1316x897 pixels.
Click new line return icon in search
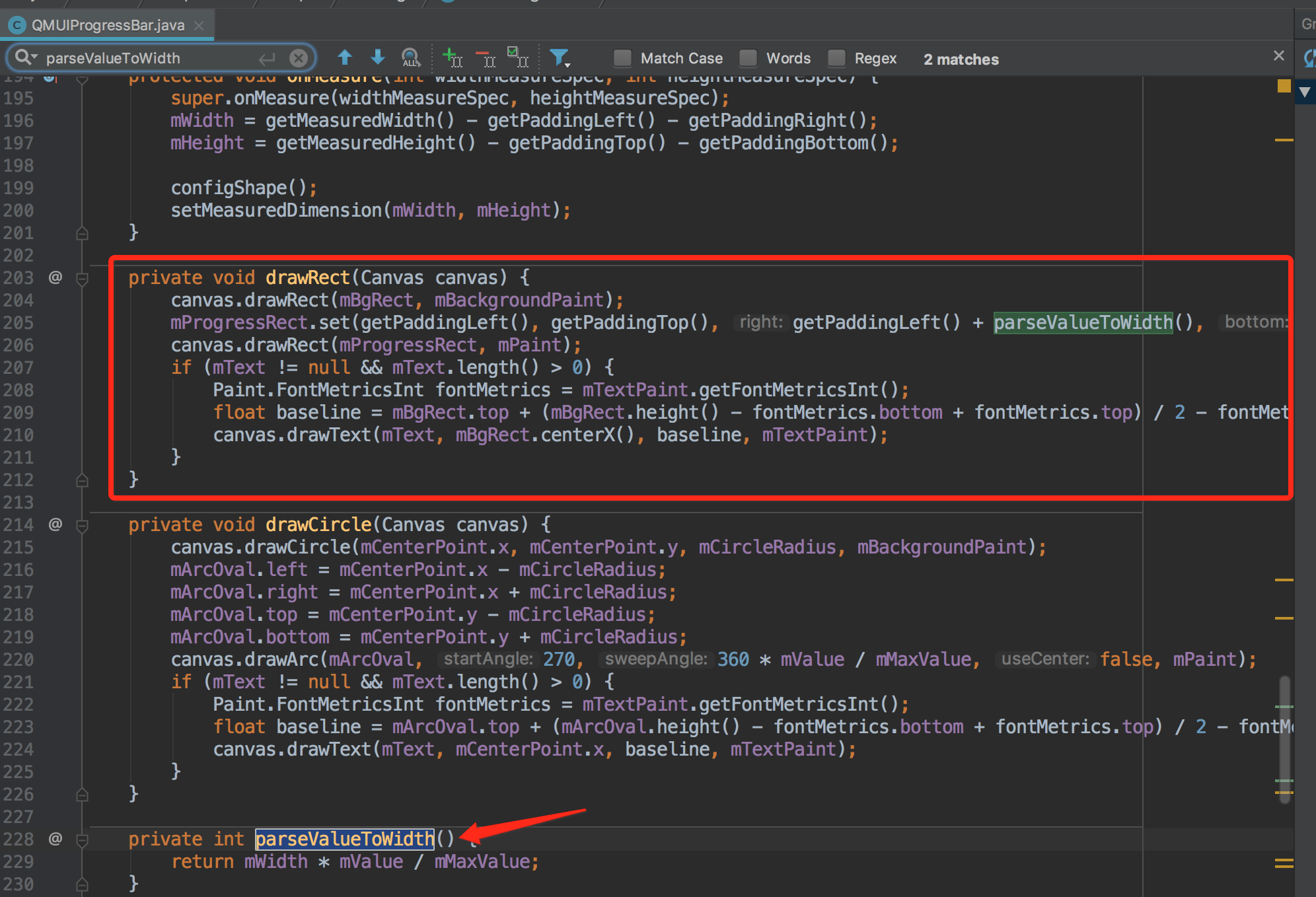tap(266, 59)
